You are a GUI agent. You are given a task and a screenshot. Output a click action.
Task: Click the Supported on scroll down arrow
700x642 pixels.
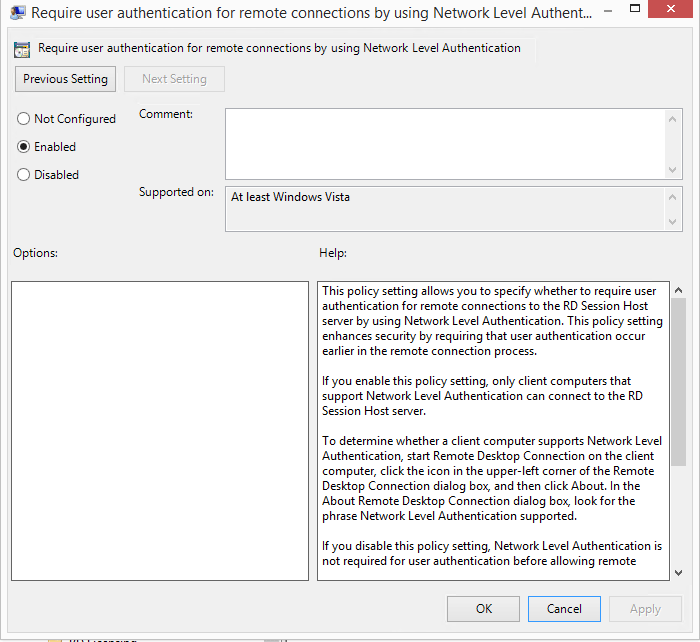[x=674, y=222]
